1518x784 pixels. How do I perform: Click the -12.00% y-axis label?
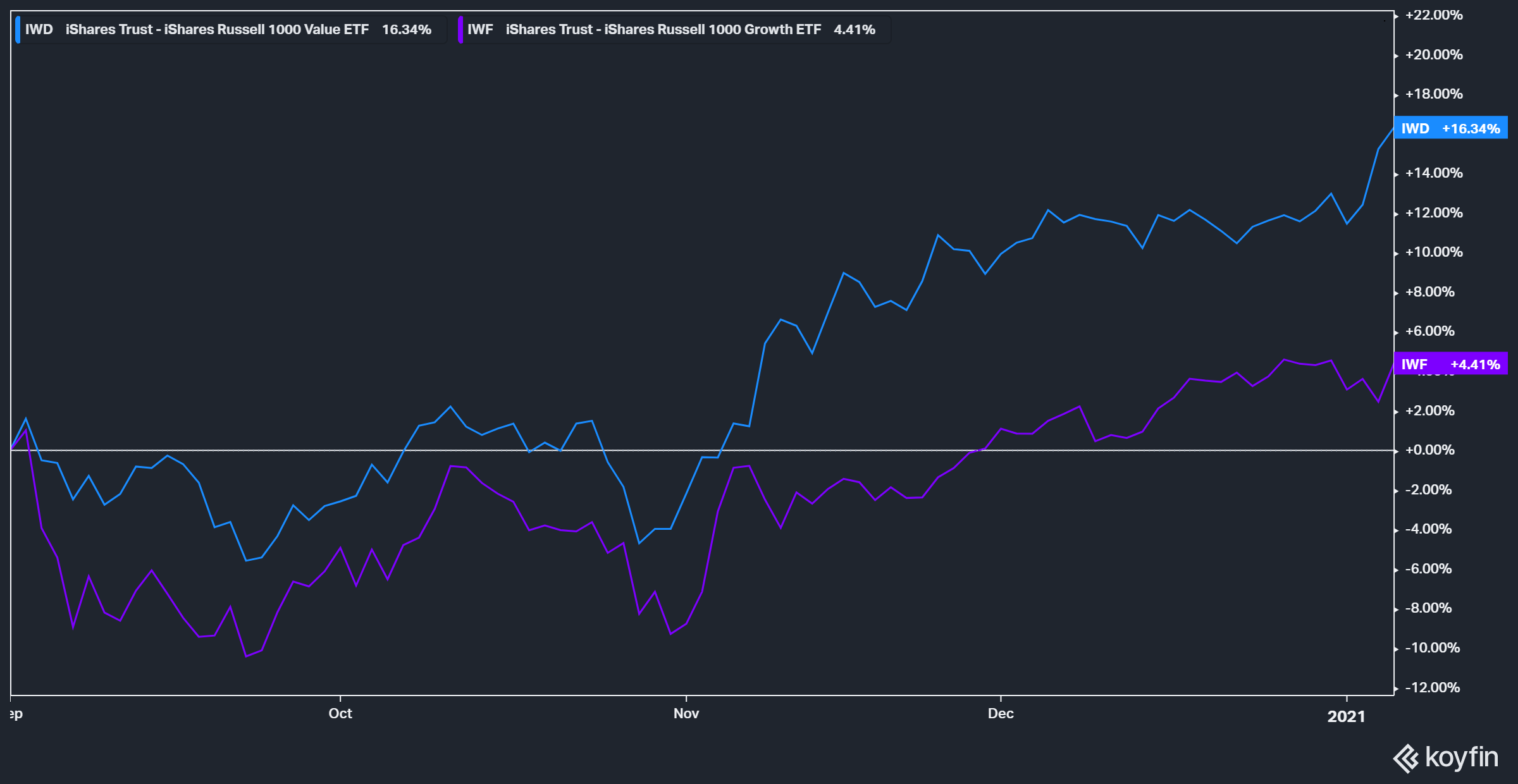click(1433, 688)
